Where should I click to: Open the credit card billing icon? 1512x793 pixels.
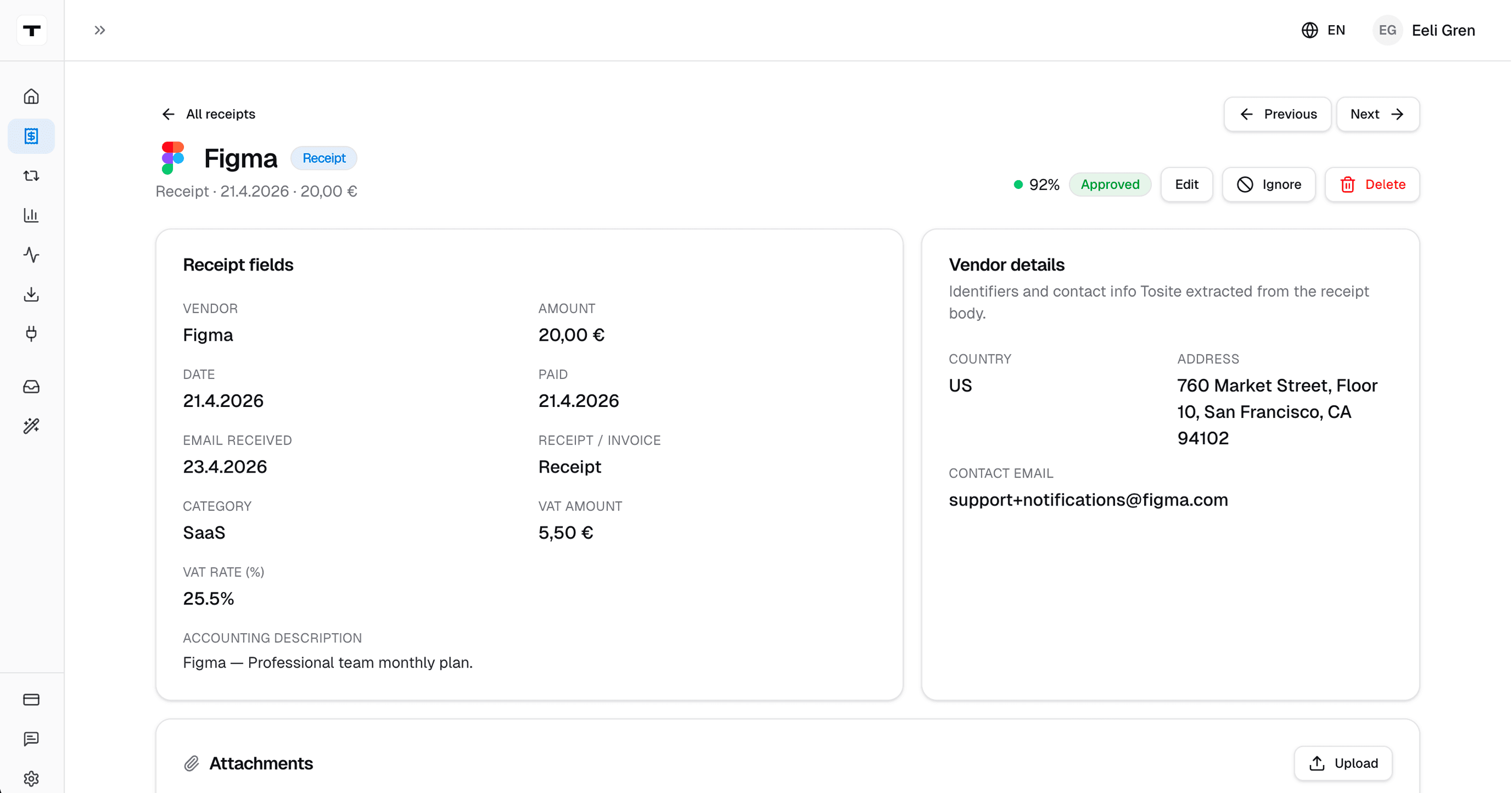31,699
